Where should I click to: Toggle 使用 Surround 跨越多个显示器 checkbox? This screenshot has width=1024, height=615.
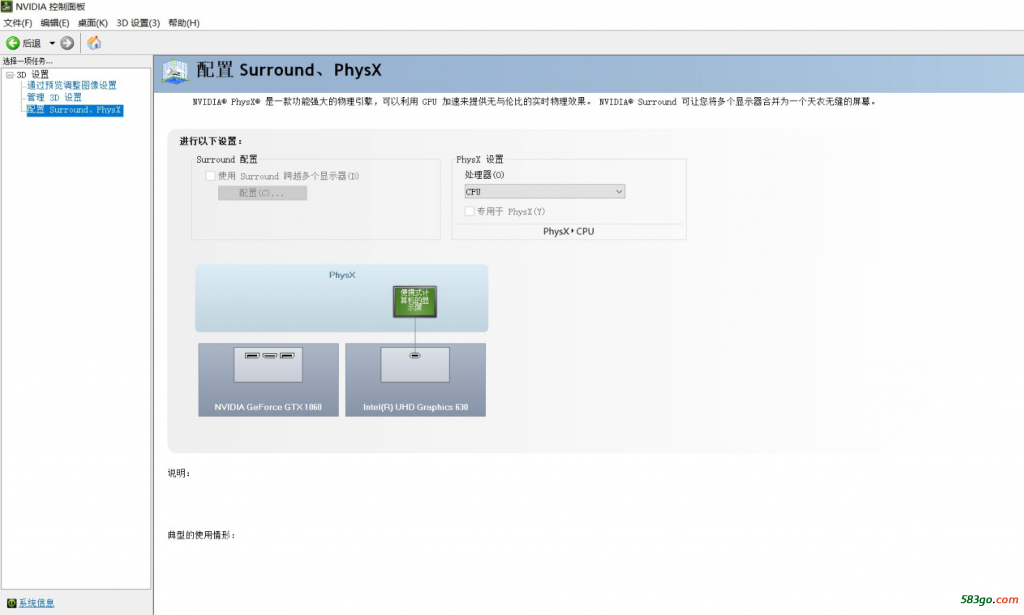pyautogui.click(x=210, y=176)
